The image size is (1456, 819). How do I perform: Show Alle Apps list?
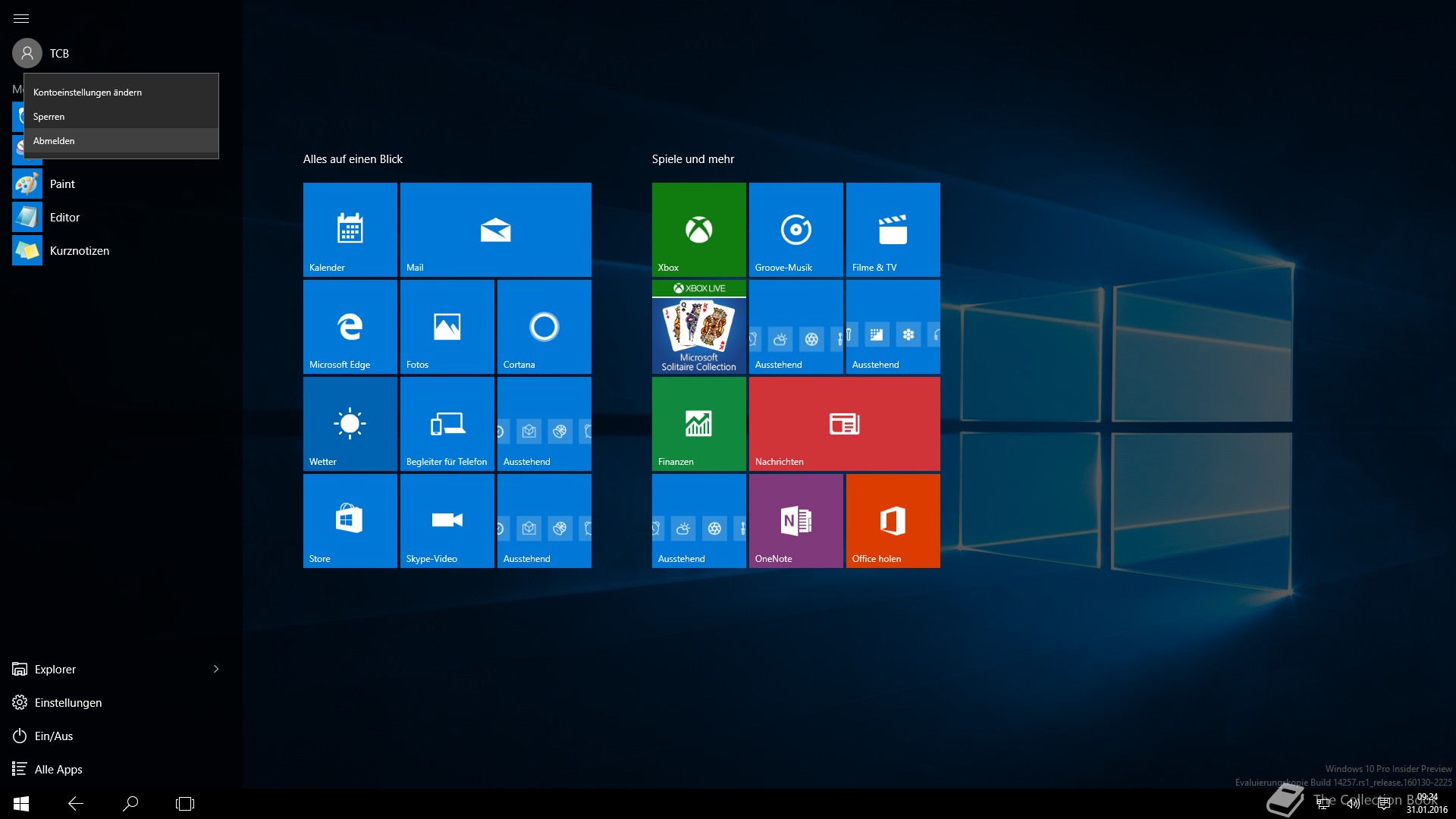coord(121,770)
